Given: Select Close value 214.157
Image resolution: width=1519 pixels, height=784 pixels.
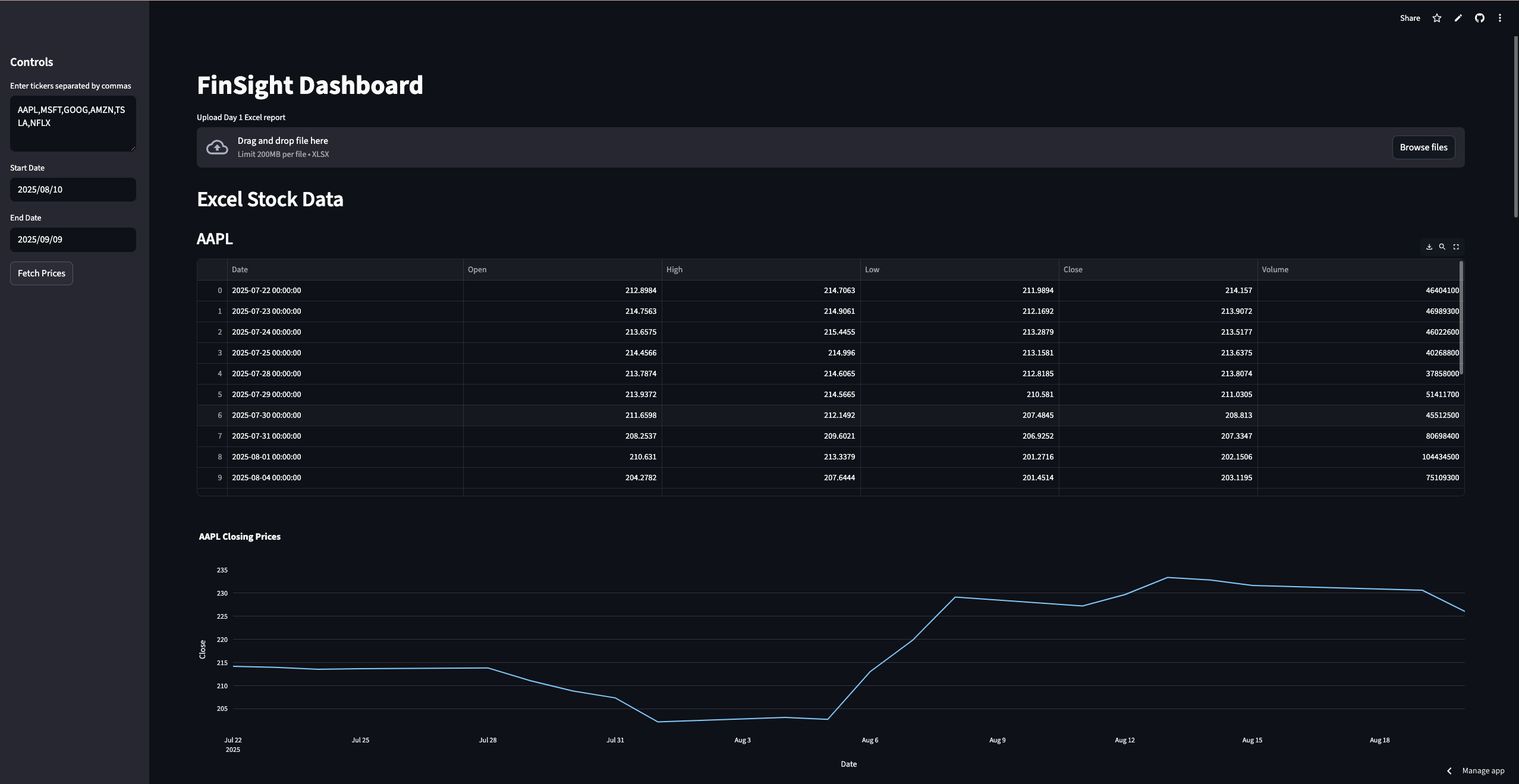Looking at the screenshot, I should click(1158, 291).
